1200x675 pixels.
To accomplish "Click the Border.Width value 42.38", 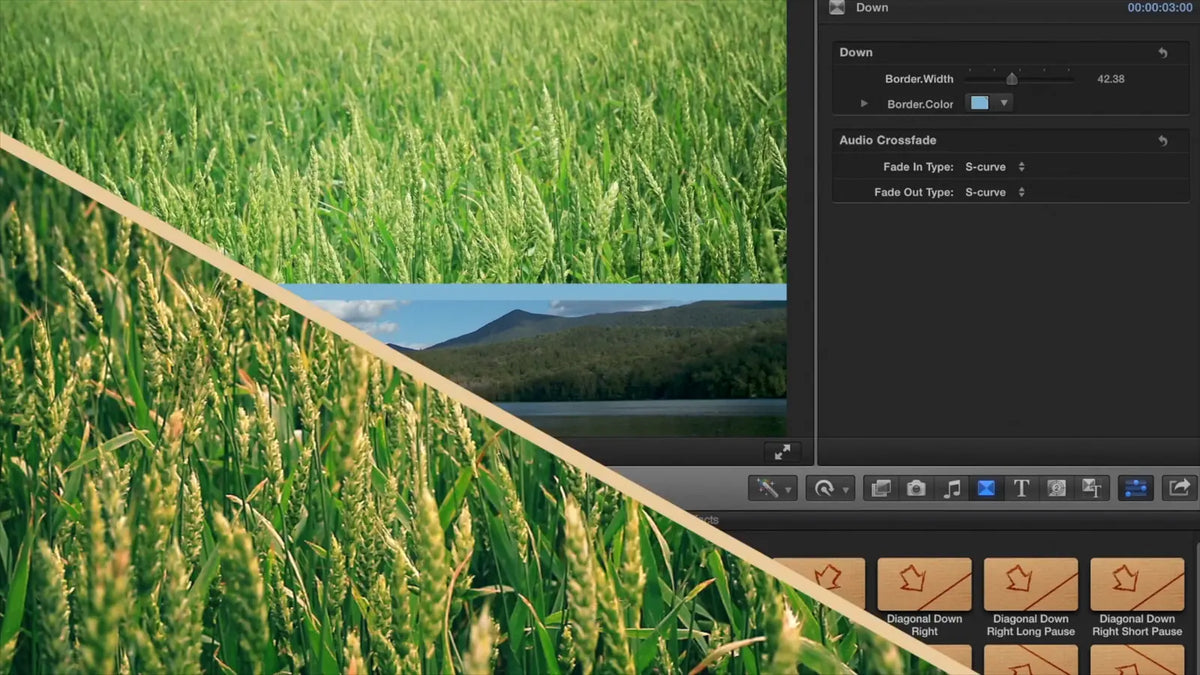I will (1111, 79).
